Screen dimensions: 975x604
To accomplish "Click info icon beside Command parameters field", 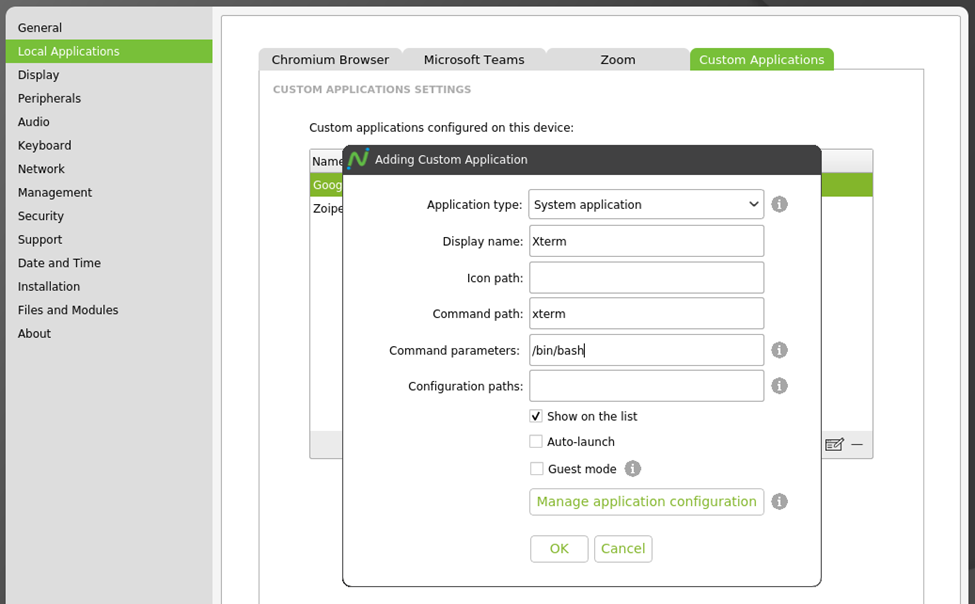I will click(x=779, y=350).
